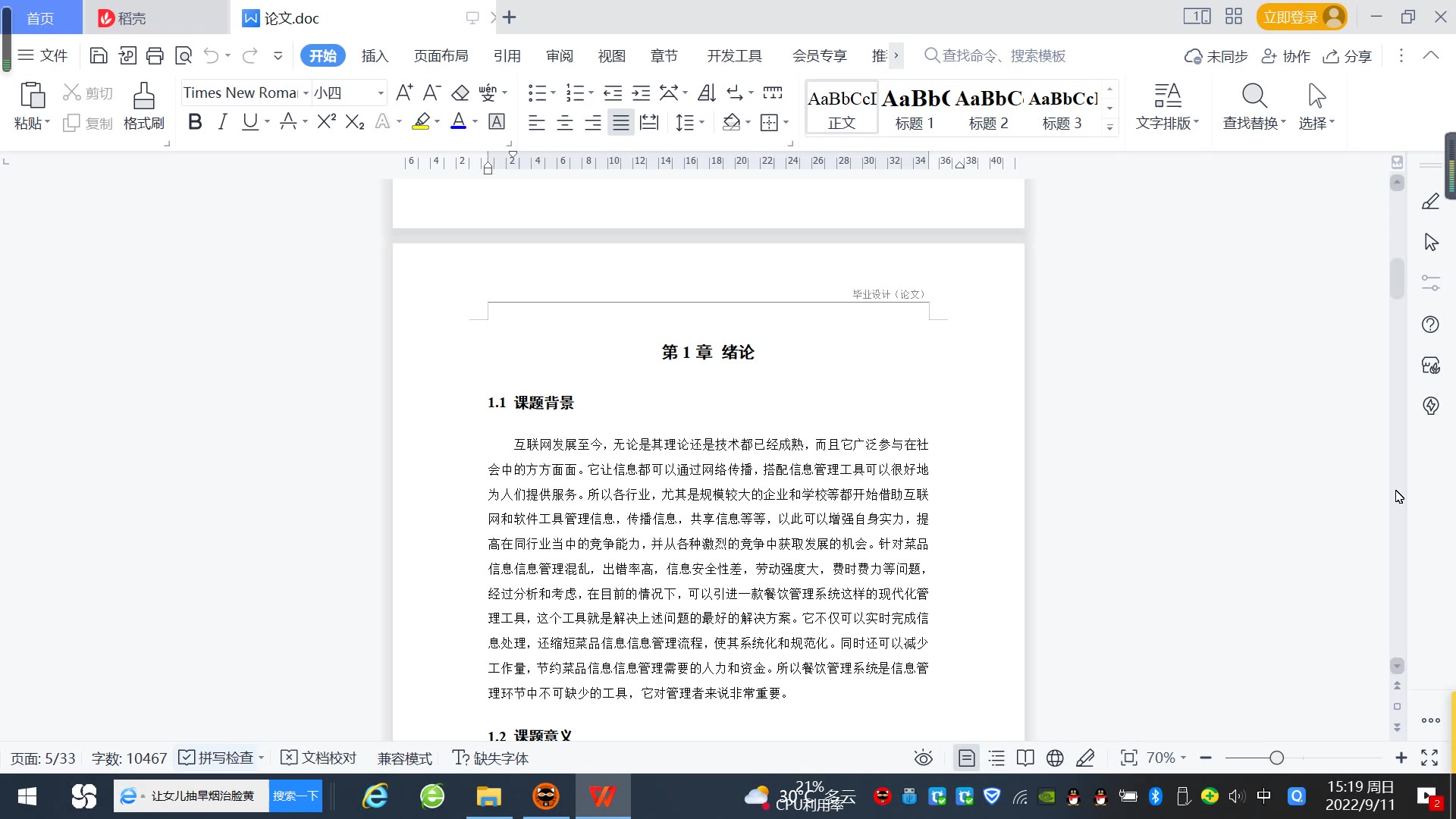
Task: Open the 70% zoom level dropdown
Action: (x=1166, y=758)
